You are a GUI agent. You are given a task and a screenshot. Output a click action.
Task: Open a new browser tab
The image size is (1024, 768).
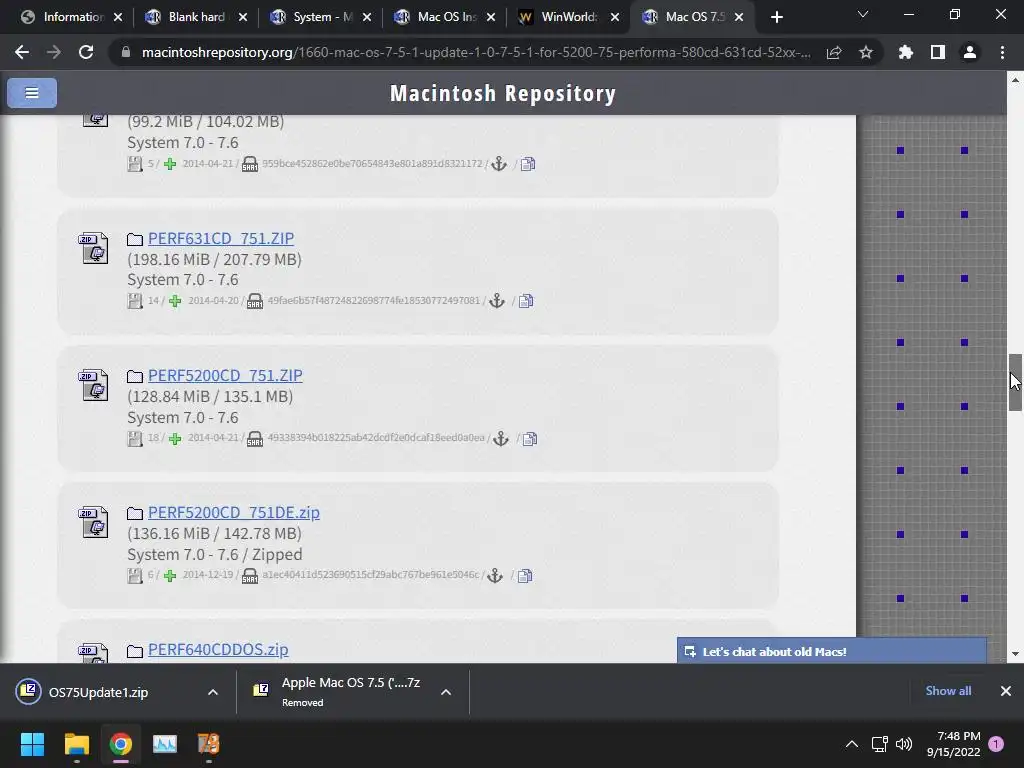click(x=776, y=17)
